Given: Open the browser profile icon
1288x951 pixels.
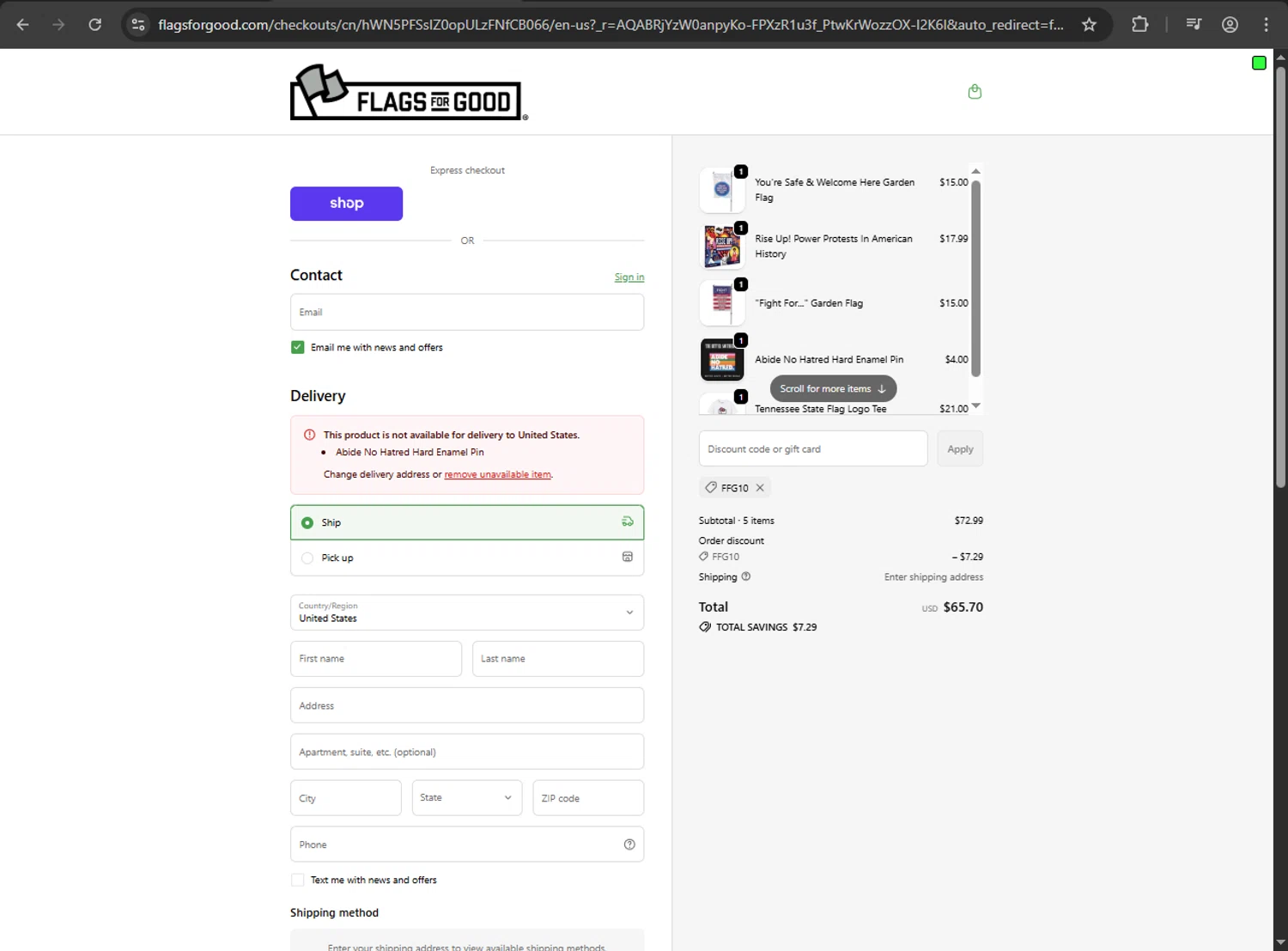Looking at the screenshot, I should click(x=1230, y=25).
